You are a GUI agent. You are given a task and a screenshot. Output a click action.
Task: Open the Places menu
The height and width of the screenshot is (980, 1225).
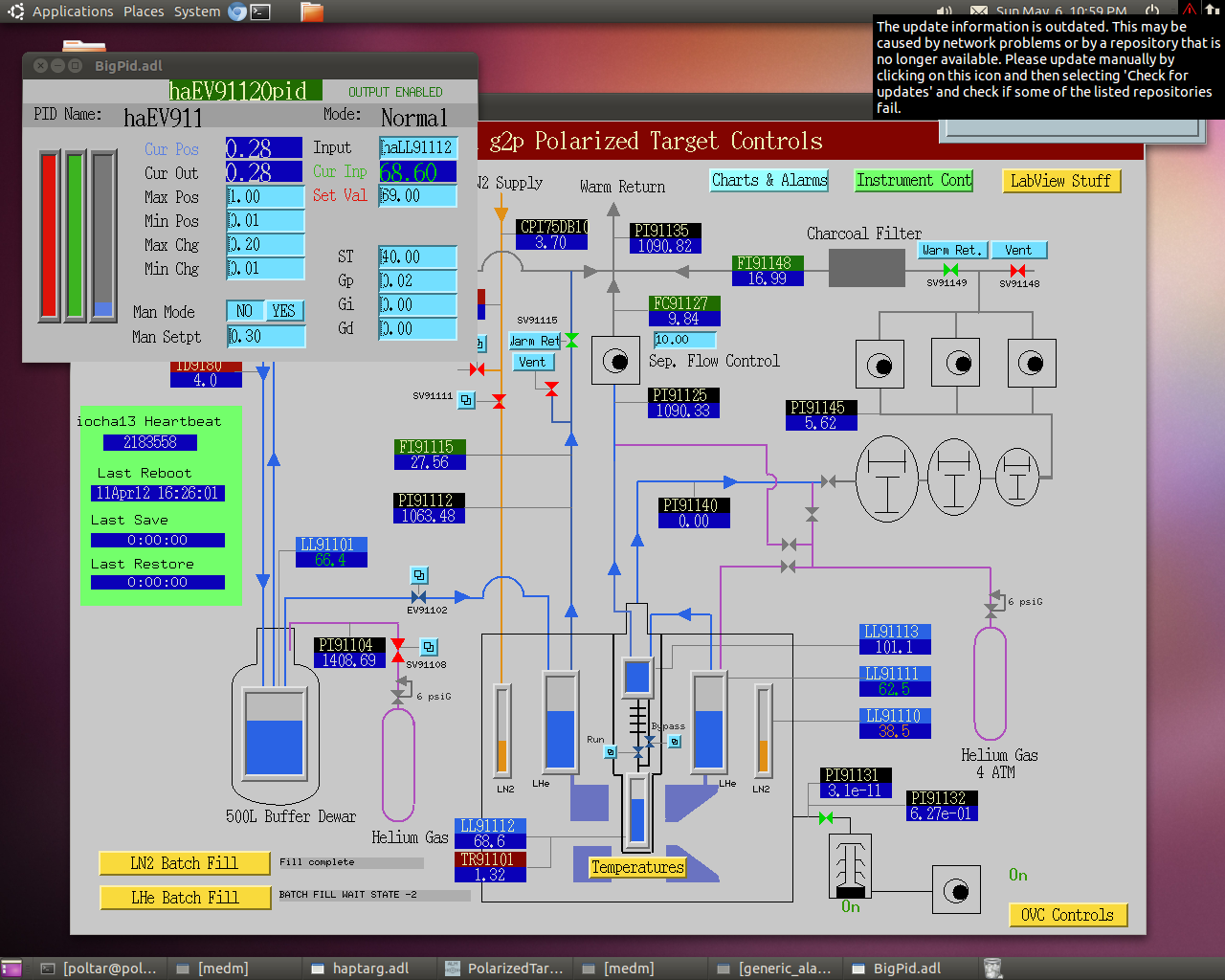click(x=144, y=11)
